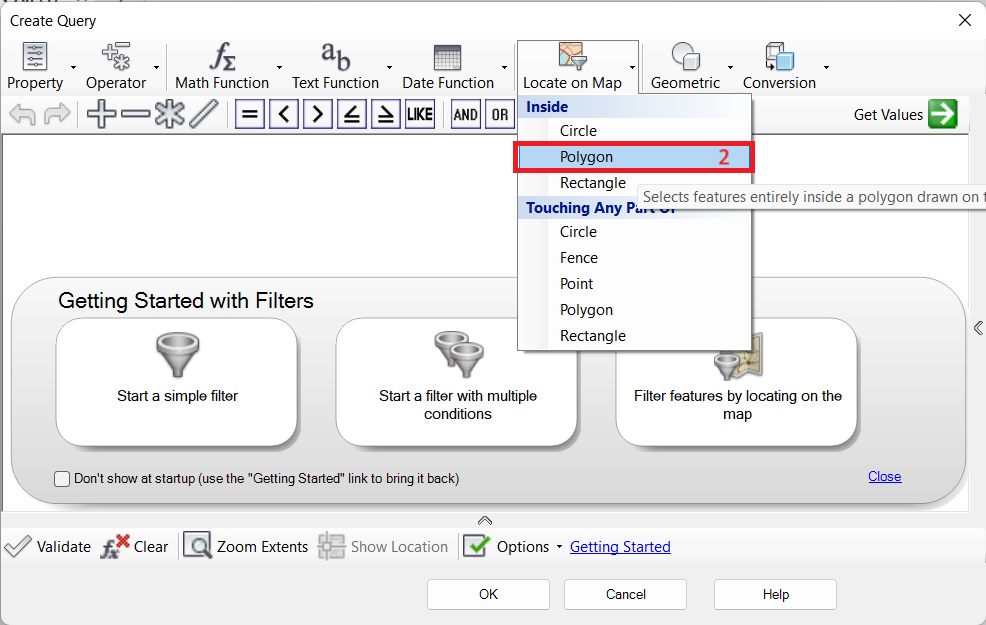Screen dimensions: 986x625
Task: Click the Property toolbar icon
Action: point(35,57)
